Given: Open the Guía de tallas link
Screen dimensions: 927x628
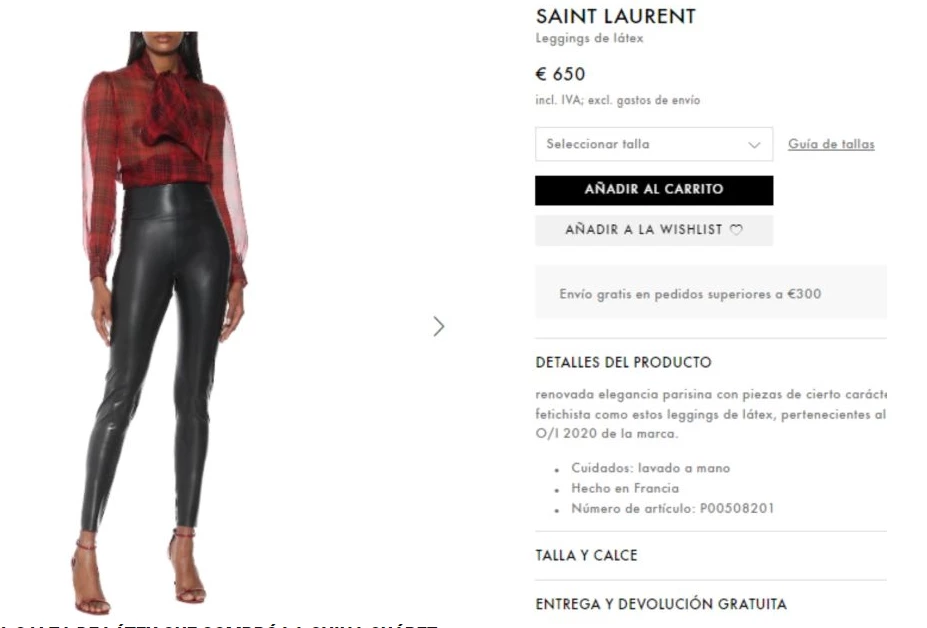Looking at the screenshot, I should pyautogui.click(x=831, y=144).
